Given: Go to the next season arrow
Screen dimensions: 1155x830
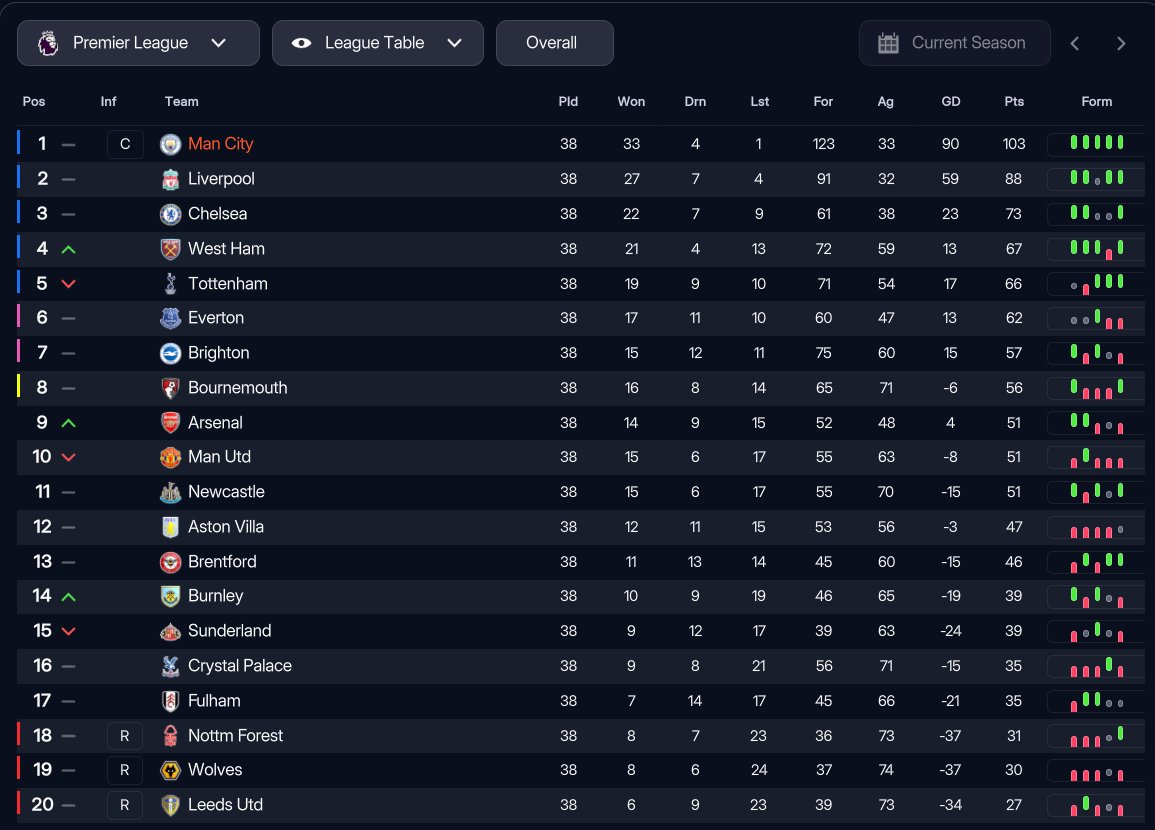Looking at the screenshot, I should pyautogui.click(x=1121, y=43).
